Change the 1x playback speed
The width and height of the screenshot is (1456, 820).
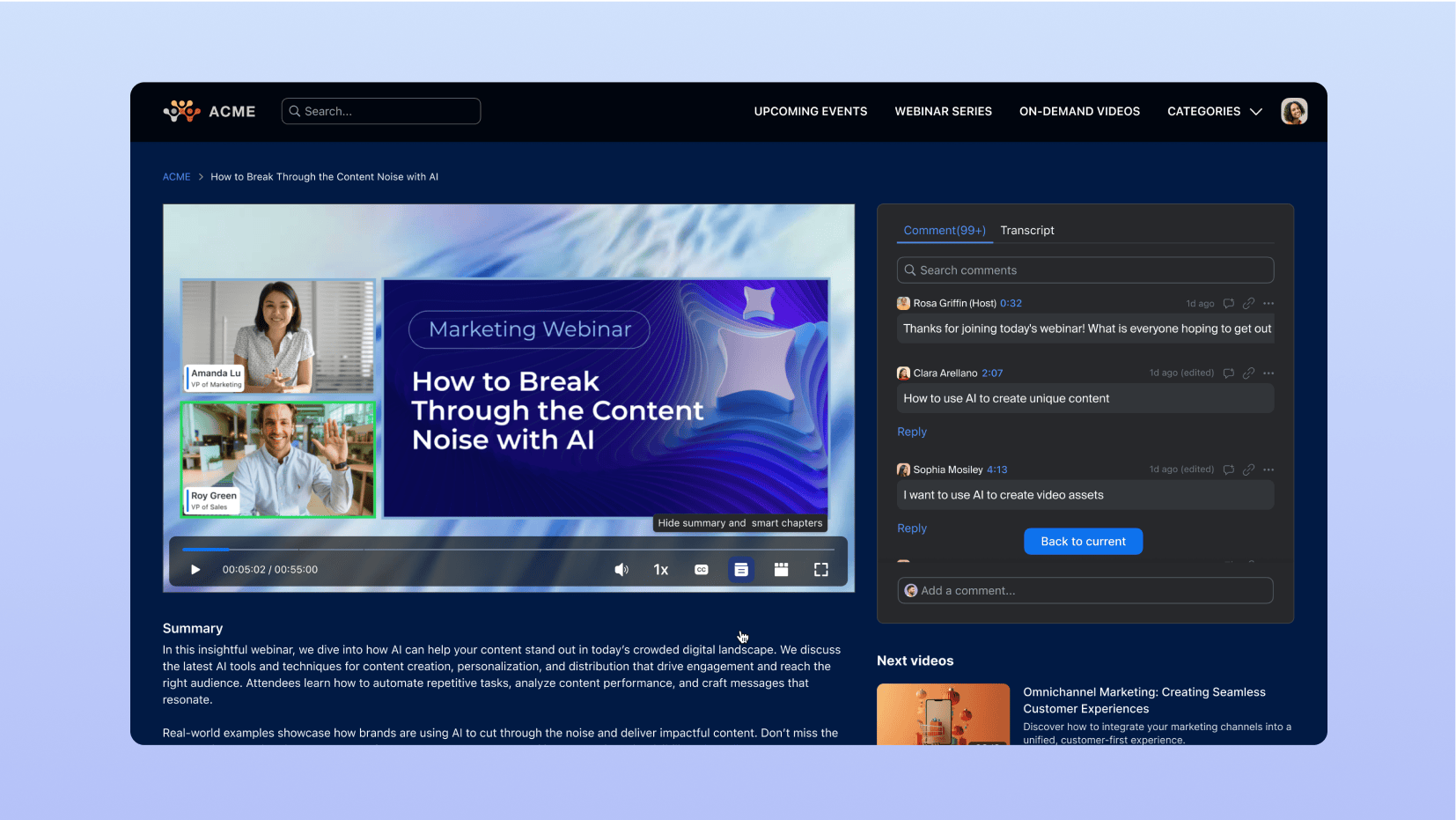pyautogui.click(x=661, y=570)
